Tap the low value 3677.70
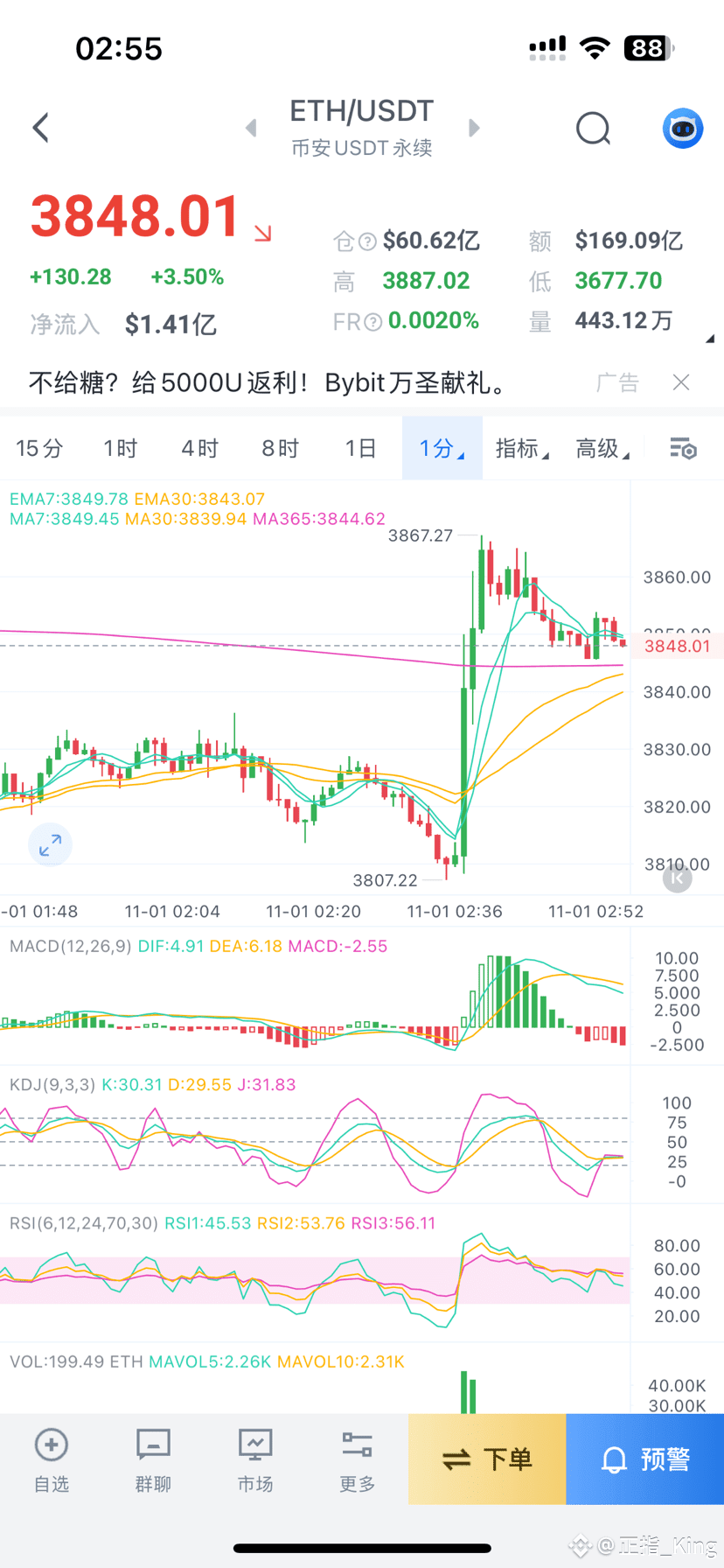This screenshot has width=724, height=1568. 618,281
